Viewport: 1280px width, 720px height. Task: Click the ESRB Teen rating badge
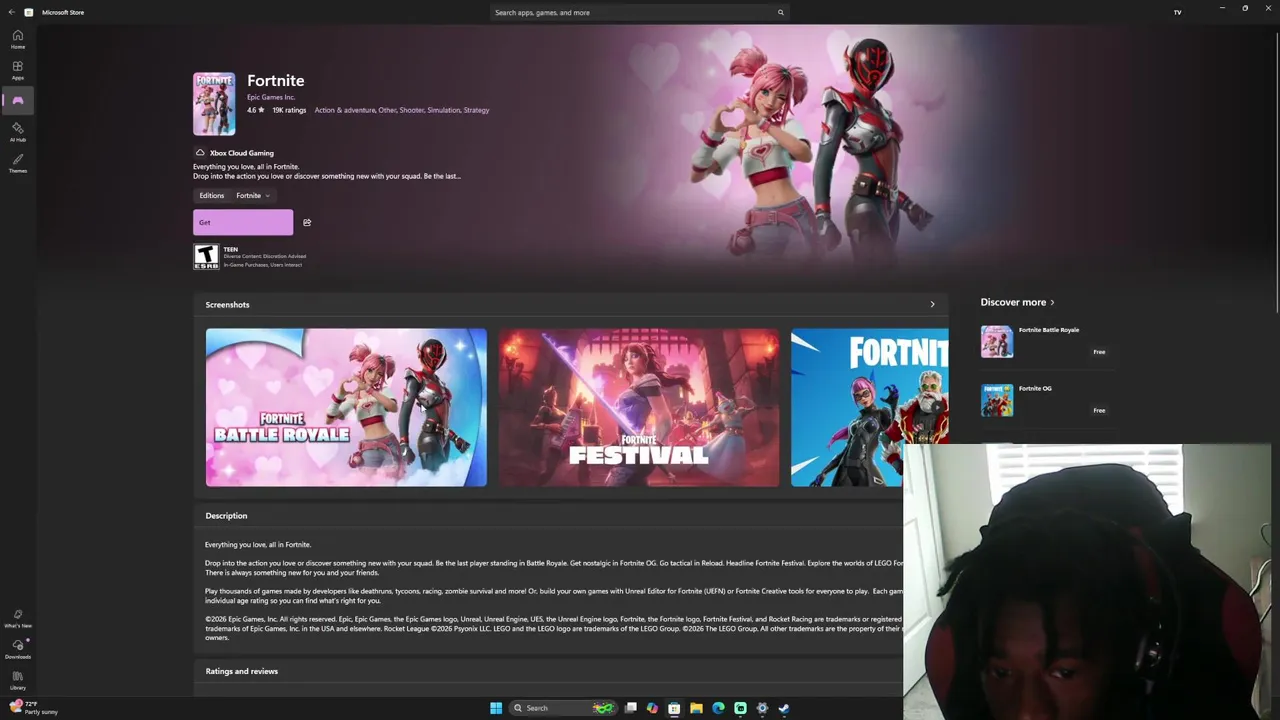click(x=206, y=257)
